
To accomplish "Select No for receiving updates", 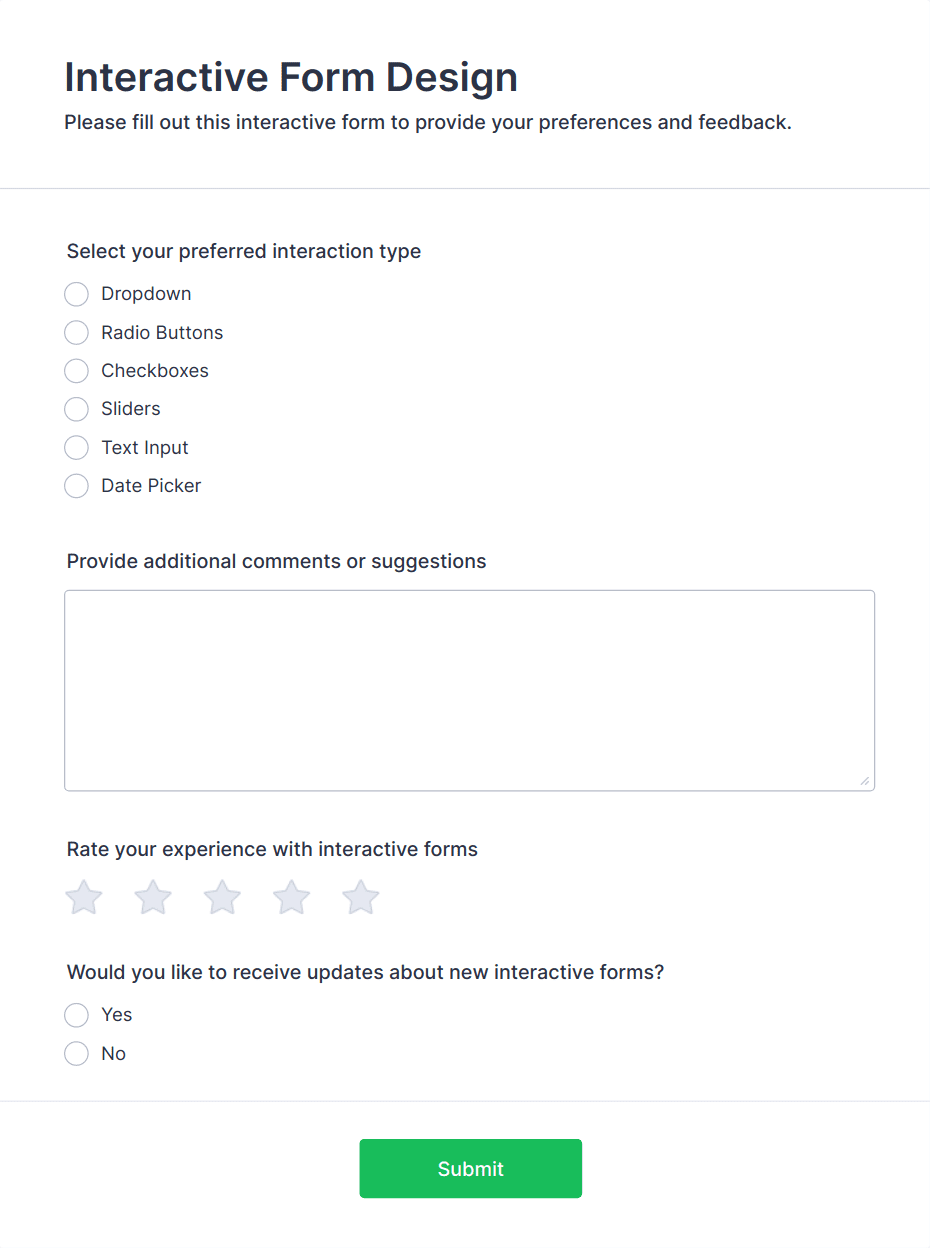I will point(77,1053).
